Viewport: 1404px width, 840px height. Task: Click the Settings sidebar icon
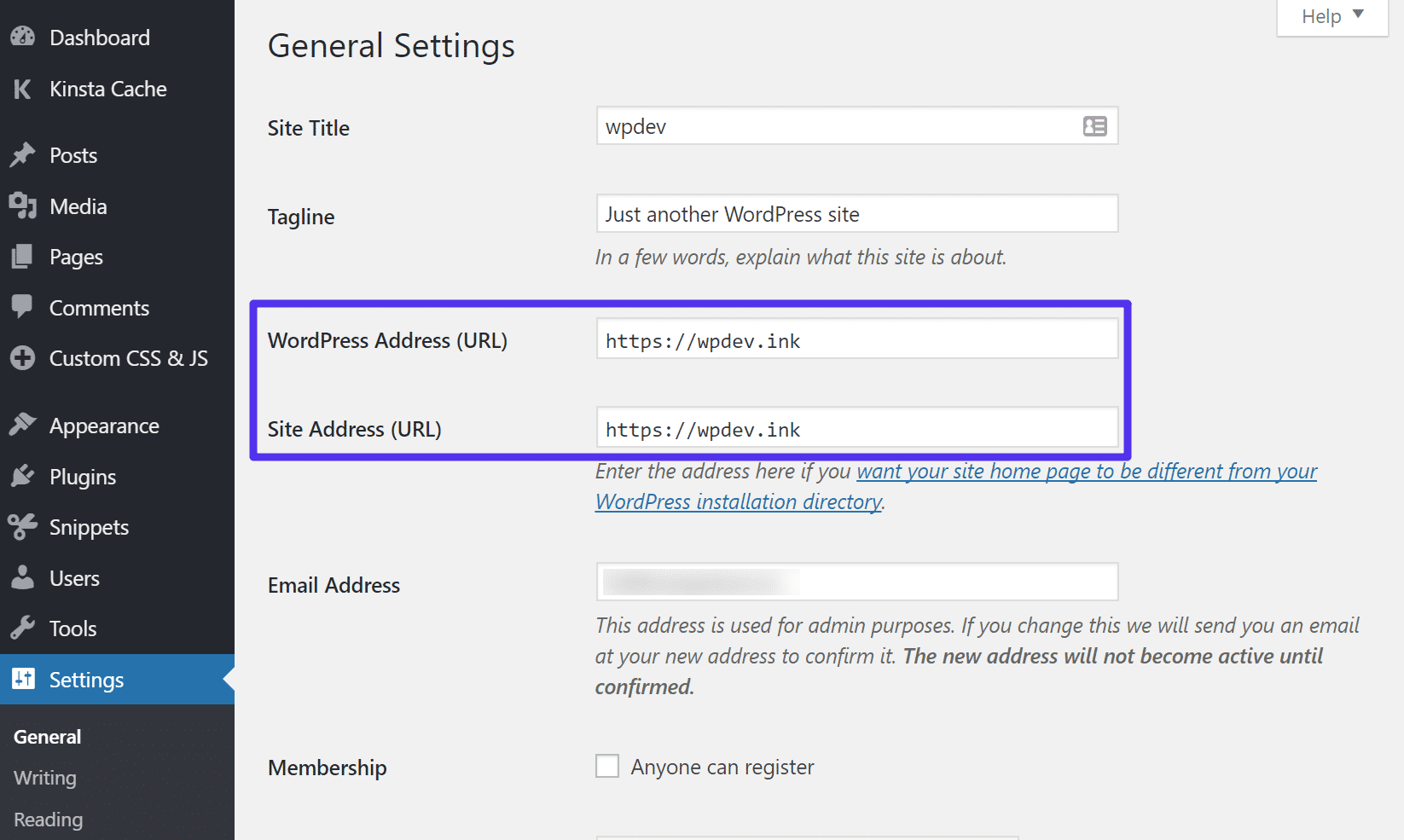23,679
